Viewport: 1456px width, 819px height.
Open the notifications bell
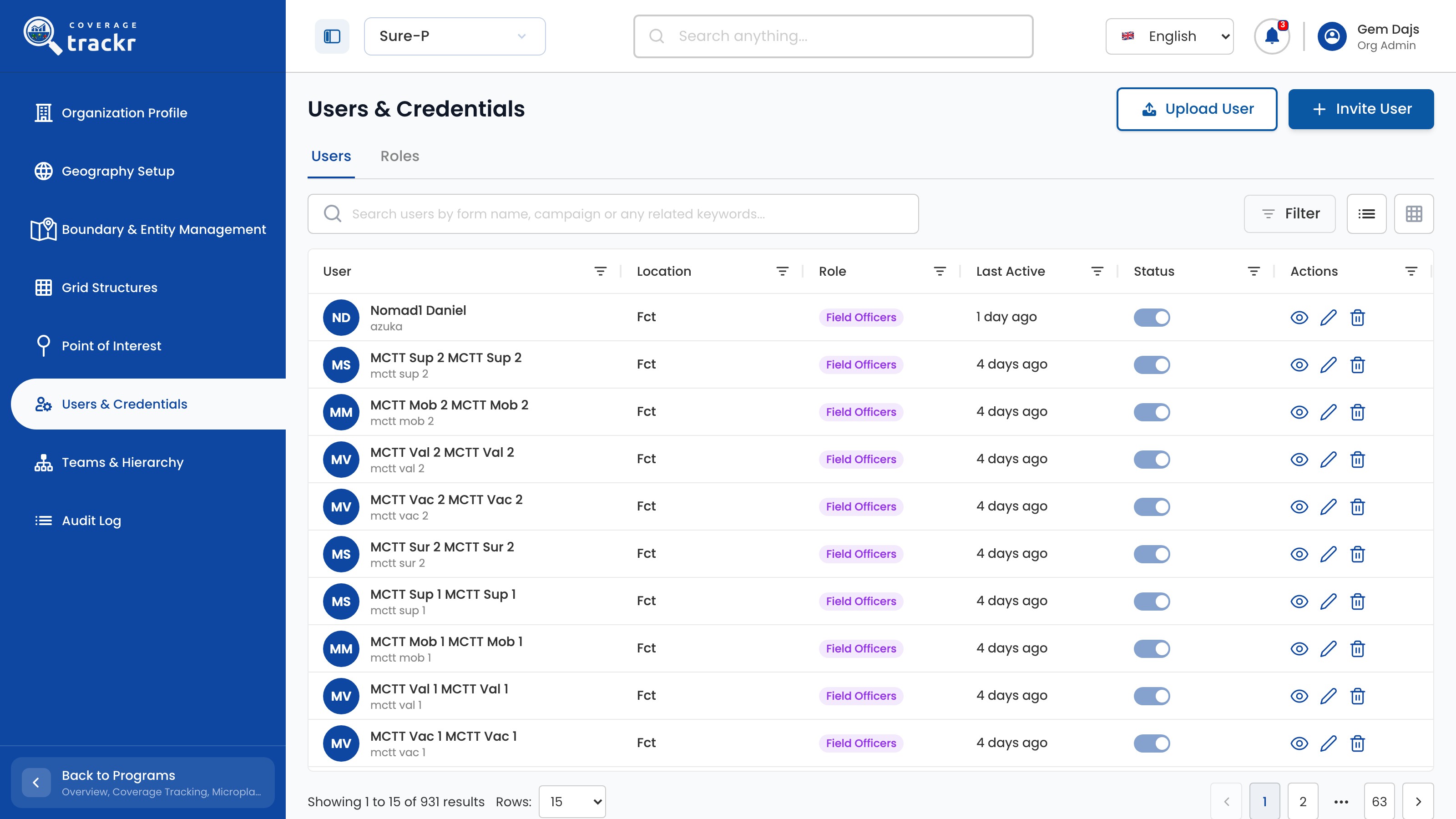(x=1272, y=36)
